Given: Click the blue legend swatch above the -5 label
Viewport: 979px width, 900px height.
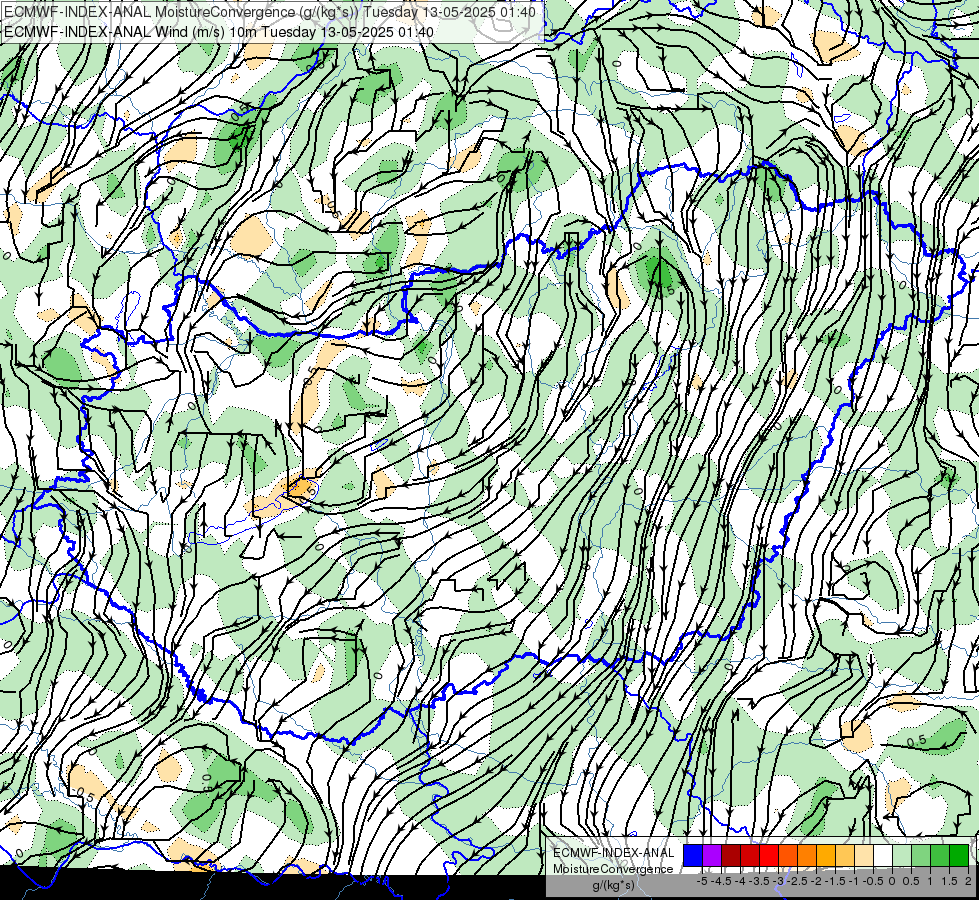Looking at the screenshot, I should click(693, 856).
